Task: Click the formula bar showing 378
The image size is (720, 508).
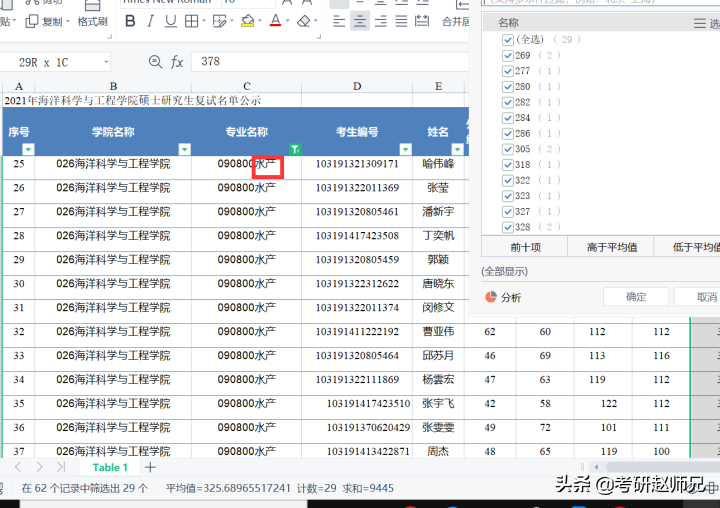Action: pos(331,62)
